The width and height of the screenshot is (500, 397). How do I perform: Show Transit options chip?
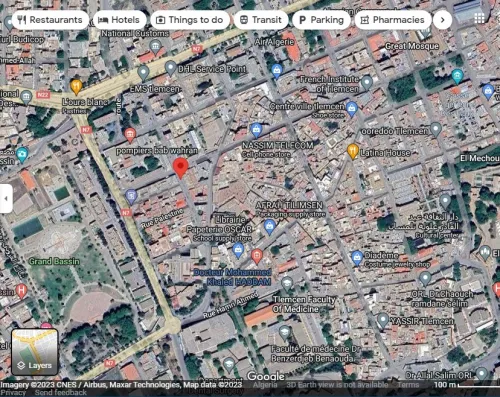(x=261, y=20)
